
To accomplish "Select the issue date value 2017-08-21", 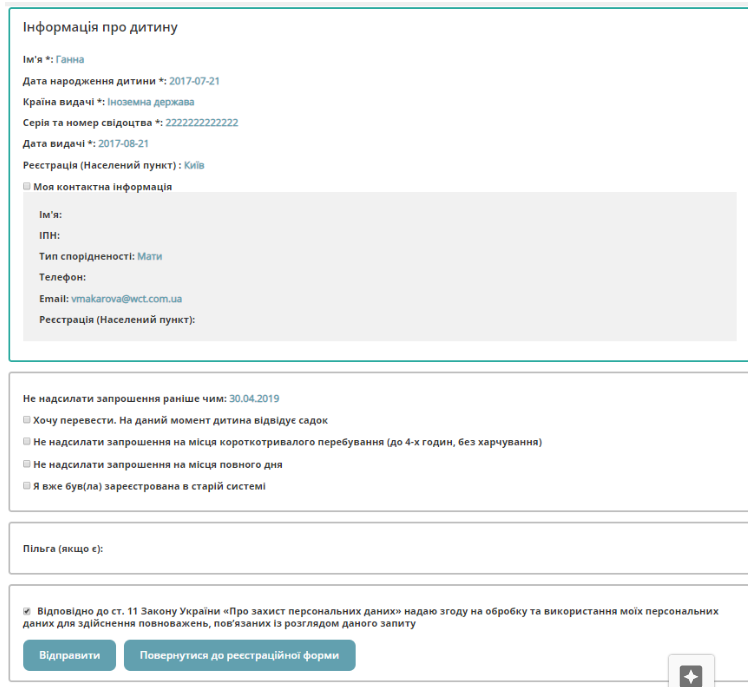I will [123, 144].
